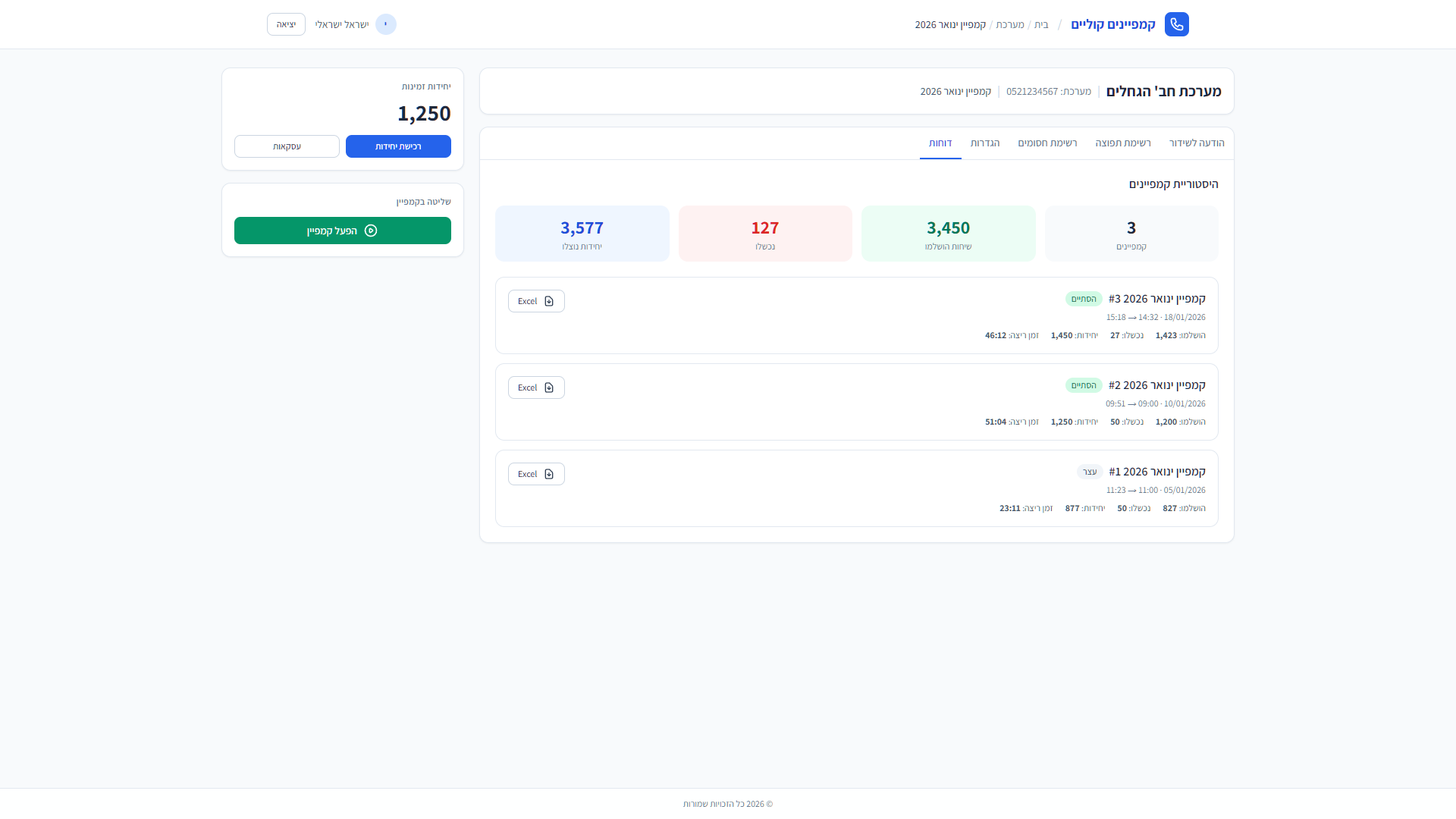Click the 3,577 יחידות נוצלו card

(x=582, y=234)
